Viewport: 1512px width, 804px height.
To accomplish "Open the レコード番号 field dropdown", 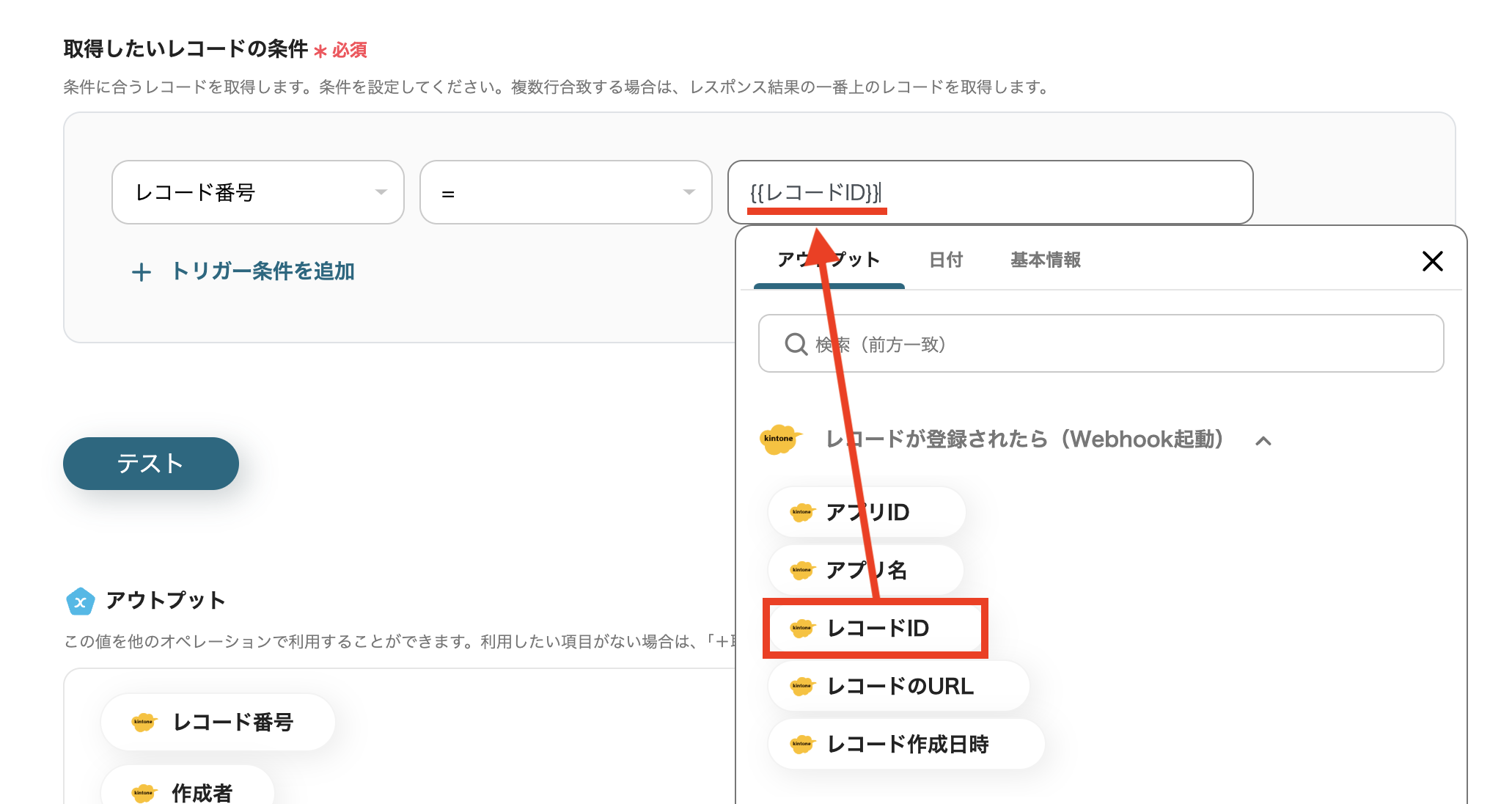I will [x=257, y=192].
